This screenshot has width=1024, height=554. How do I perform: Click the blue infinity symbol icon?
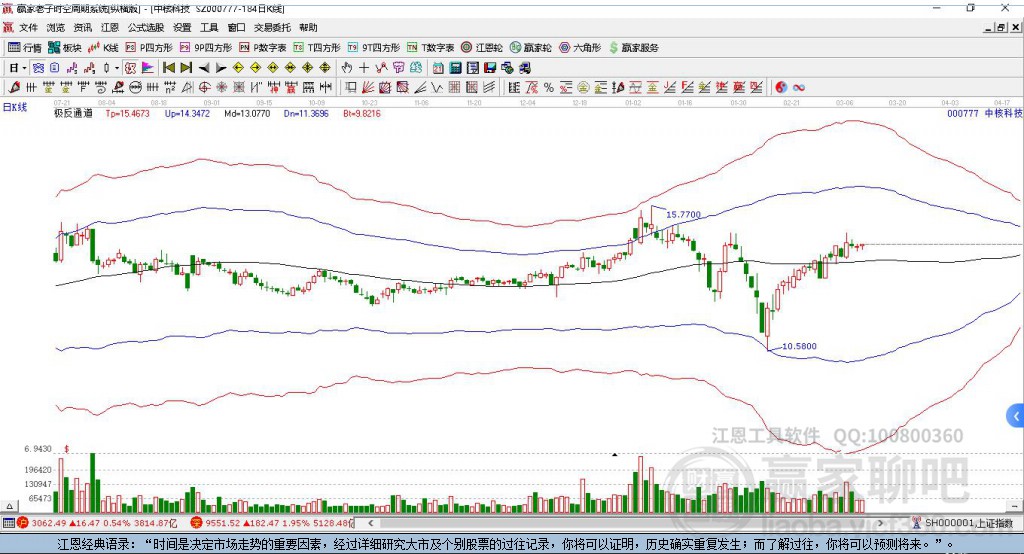tap(799, 87)
